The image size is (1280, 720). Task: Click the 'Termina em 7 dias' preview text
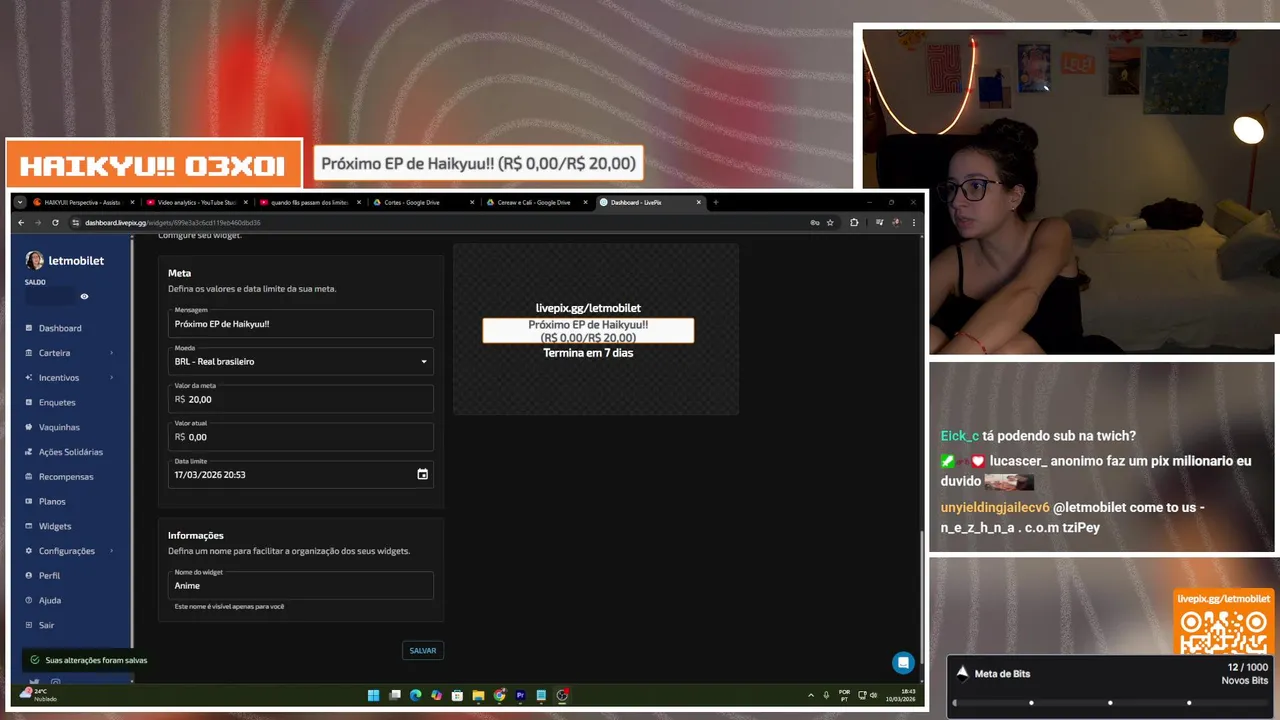(588, 353)
